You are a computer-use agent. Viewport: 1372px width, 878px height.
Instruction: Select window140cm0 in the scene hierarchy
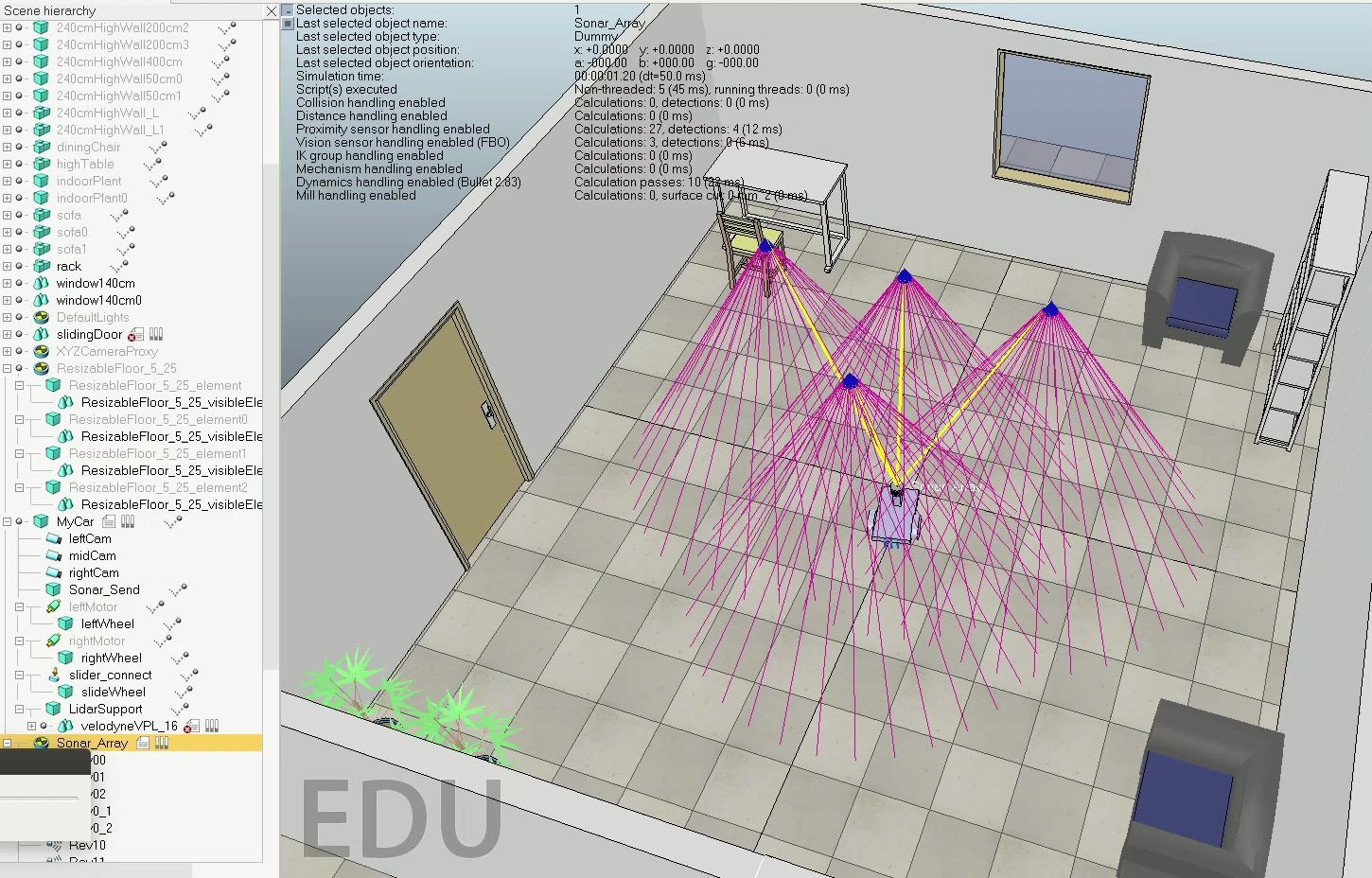pyautogui.click(x=98, y=301)
